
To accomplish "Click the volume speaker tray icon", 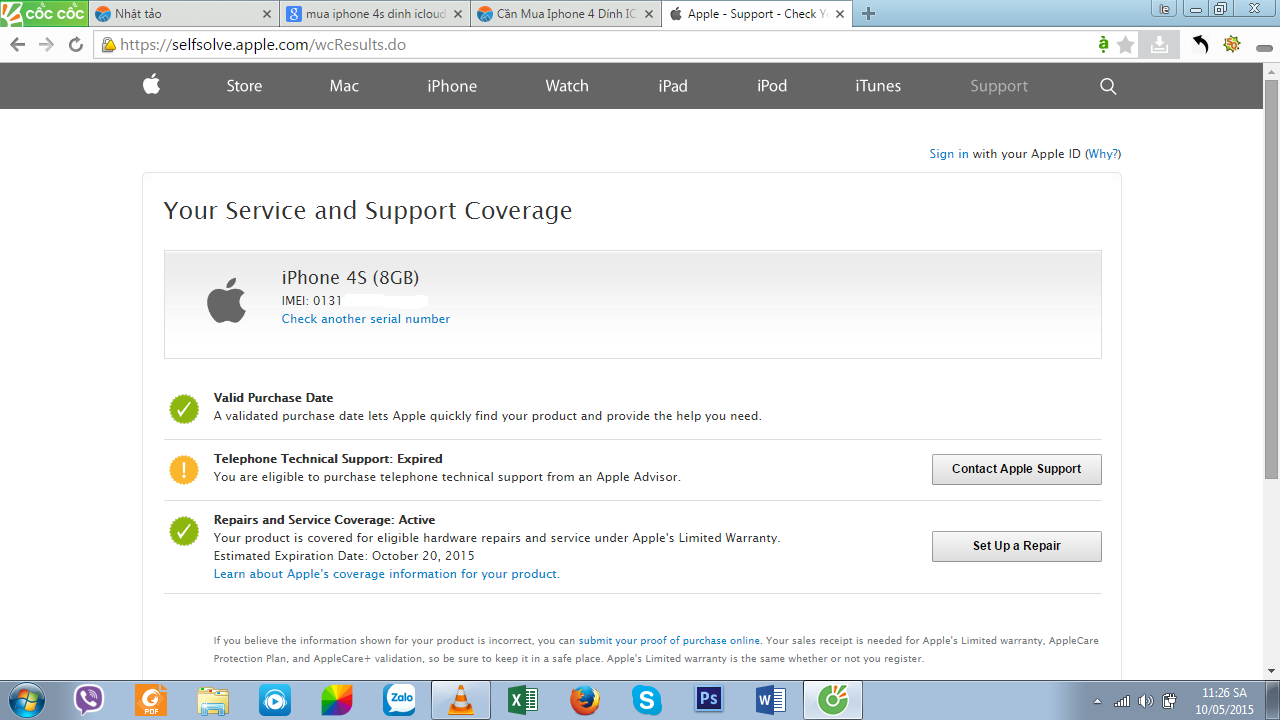I will [1146, 701].
